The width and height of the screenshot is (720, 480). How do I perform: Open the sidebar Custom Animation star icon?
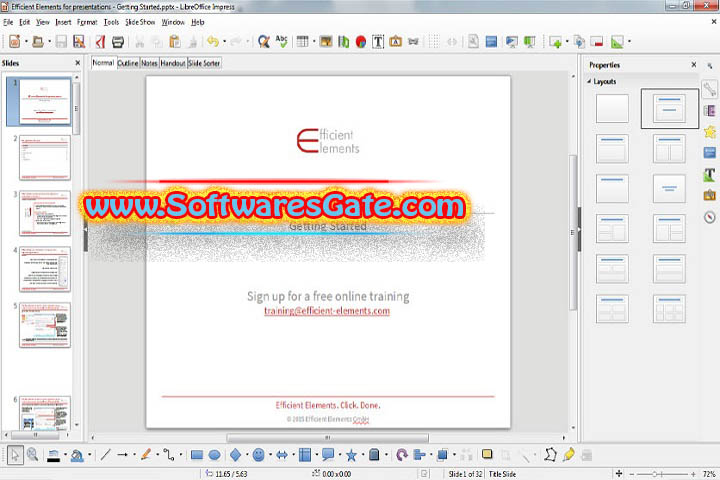(x=710, y=132)
